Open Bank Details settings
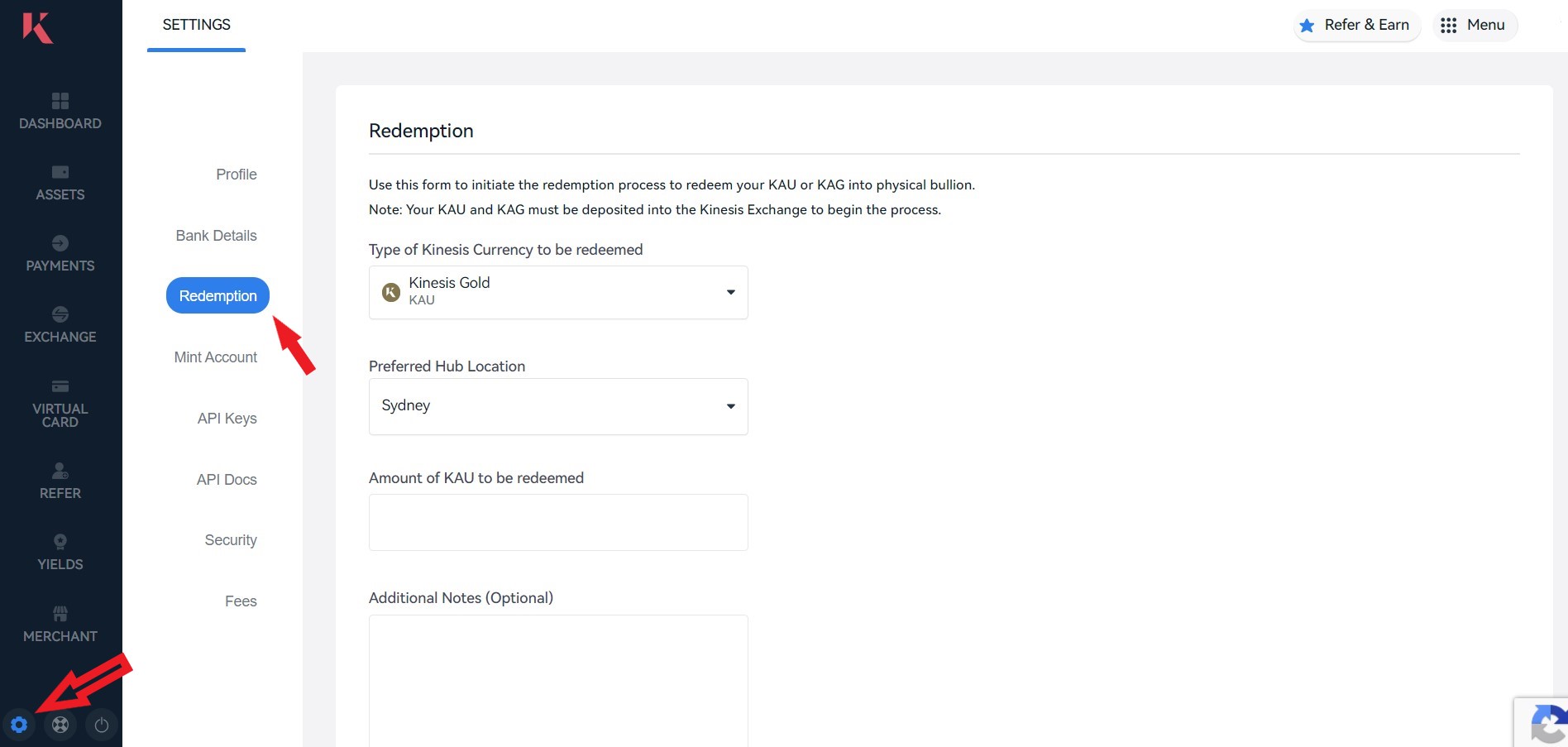Viewport: 1568px width, 747px height. coord(217,236)
